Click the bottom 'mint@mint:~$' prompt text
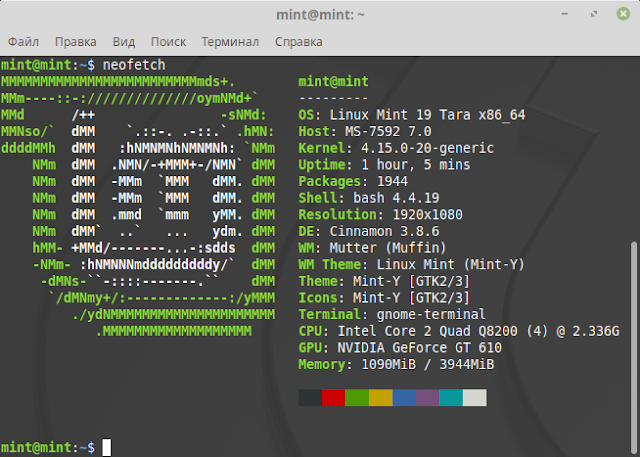This screenshot has height=457, width=640. tap(47, 448)
